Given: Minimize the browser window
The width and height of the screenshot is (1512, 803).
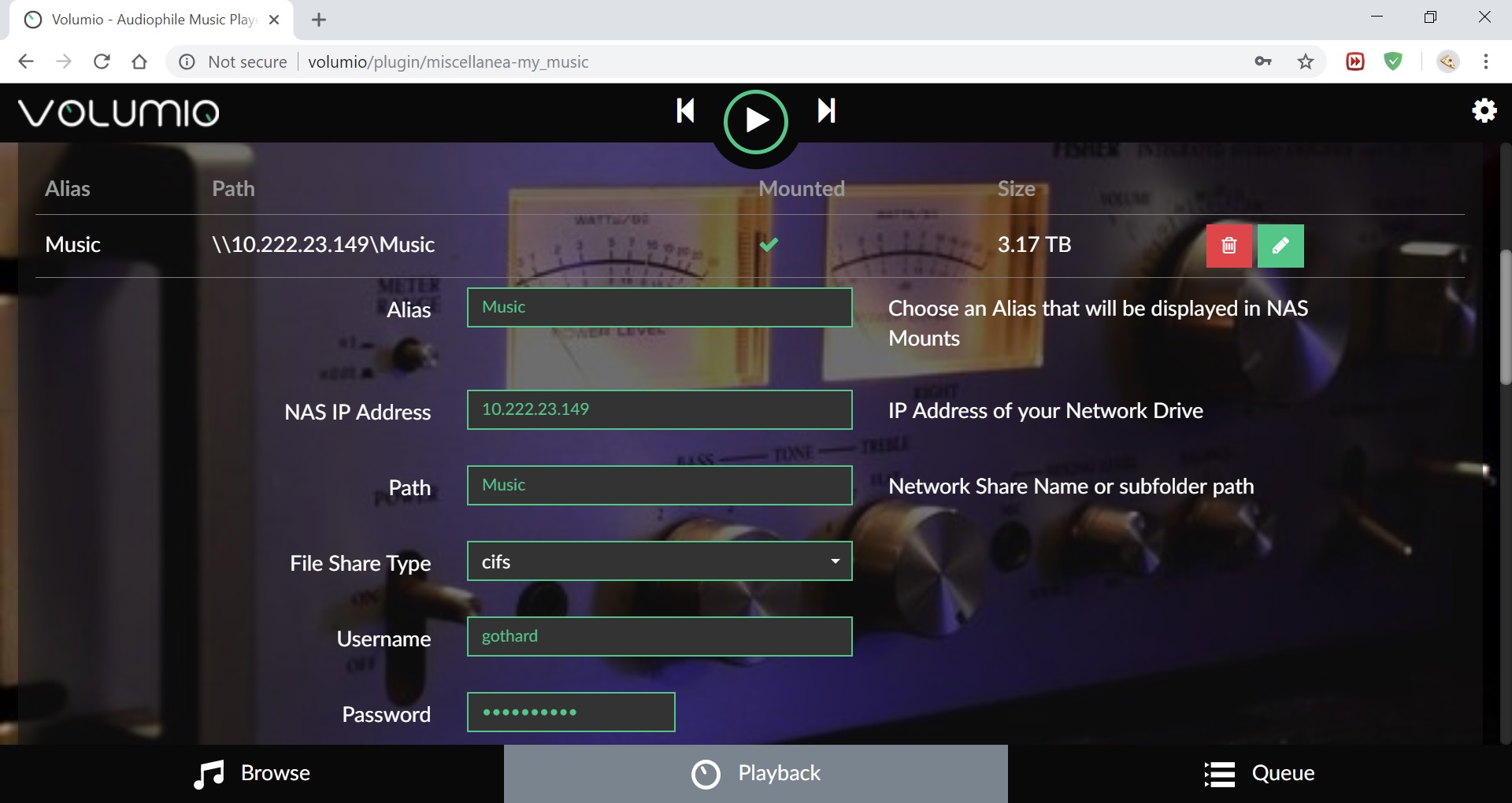Looking at the screenshot, I should [x=1377, y=17].
